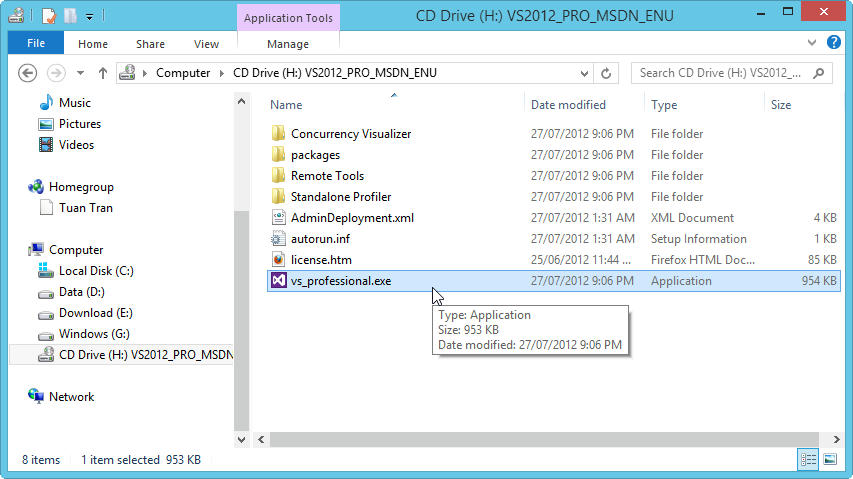Viewport: 853px width, 479px height.
Task: Select the autorun.inf file icon
Action: [x=279, y=239]
